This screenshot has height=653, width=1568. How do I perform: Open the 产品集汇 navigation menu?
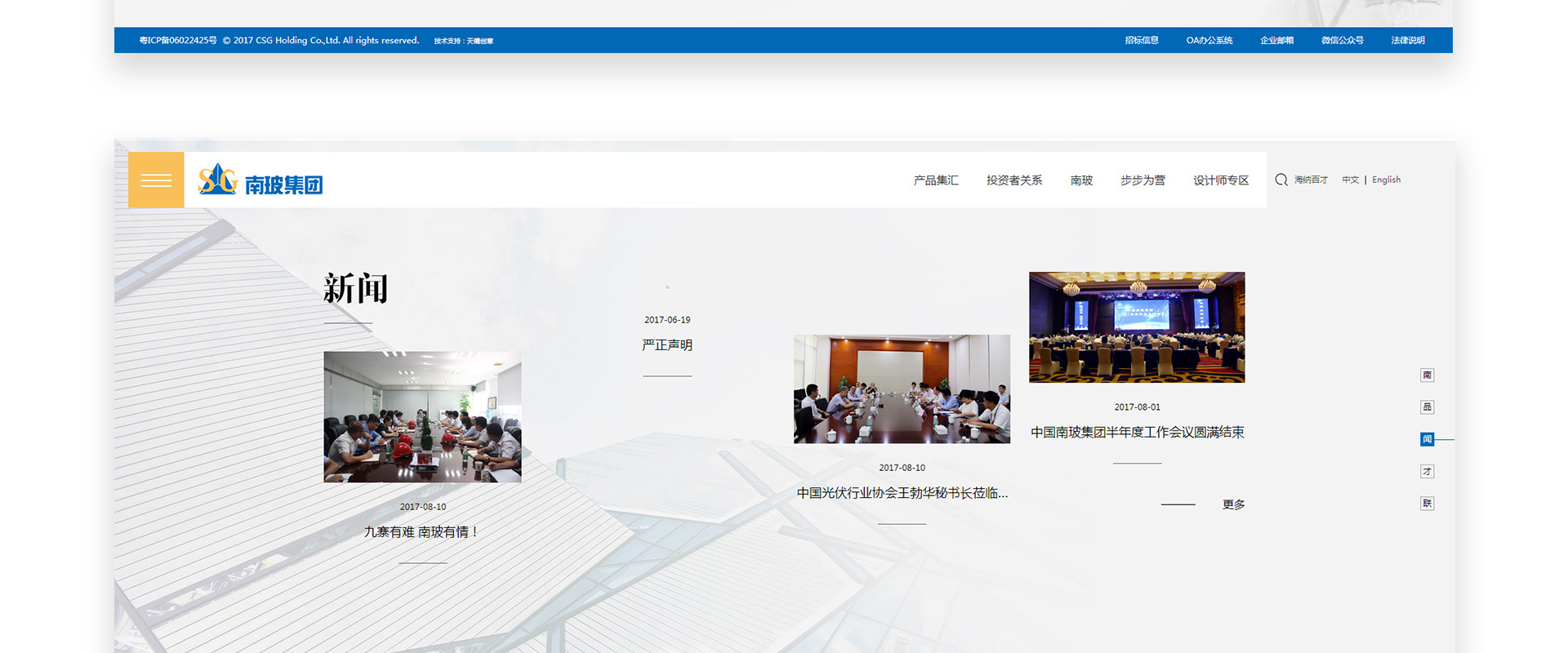coord(936,180)
